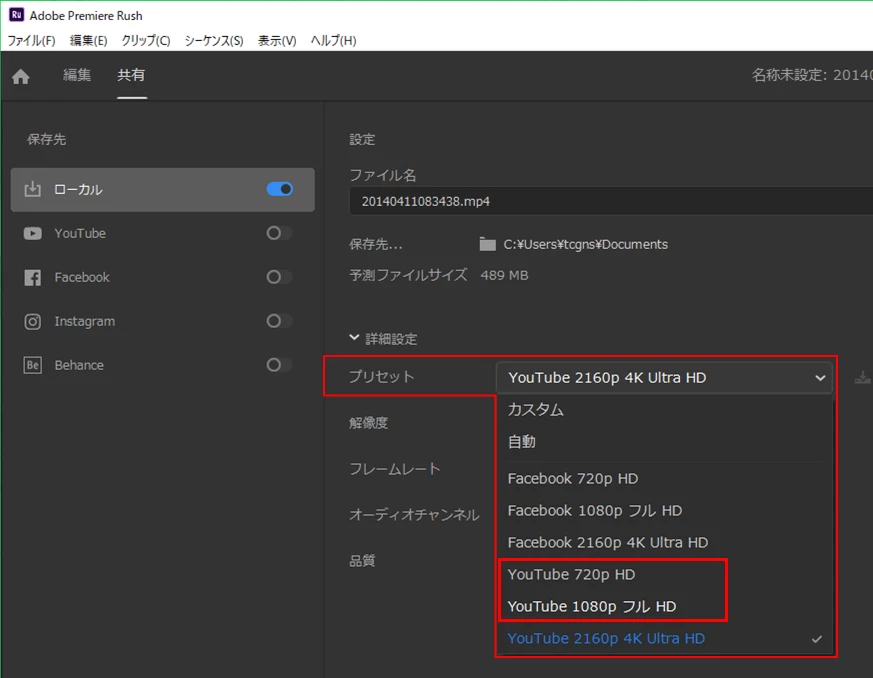Click the Adobe Premiere Rush app icon
This screenshot has width=873, height=678.
(x=16, y=15)
